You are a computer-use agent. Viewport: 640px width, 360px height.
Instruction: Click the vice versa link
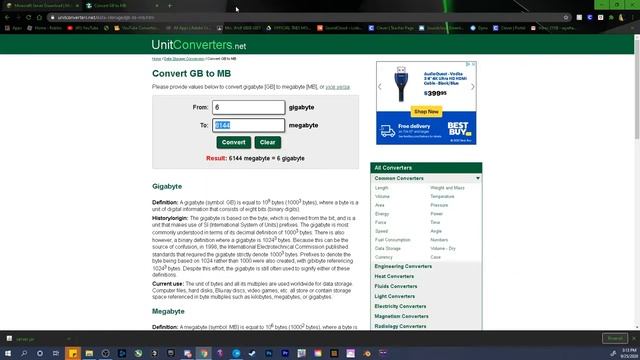click(x=338, y=87)
